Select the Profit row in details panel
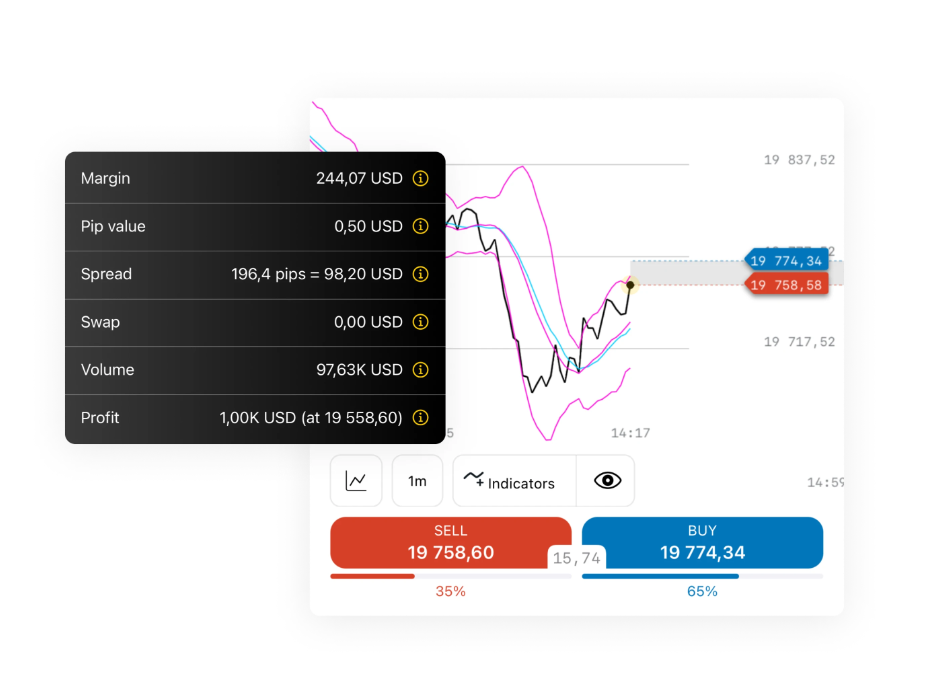 (x=255, y=418)
